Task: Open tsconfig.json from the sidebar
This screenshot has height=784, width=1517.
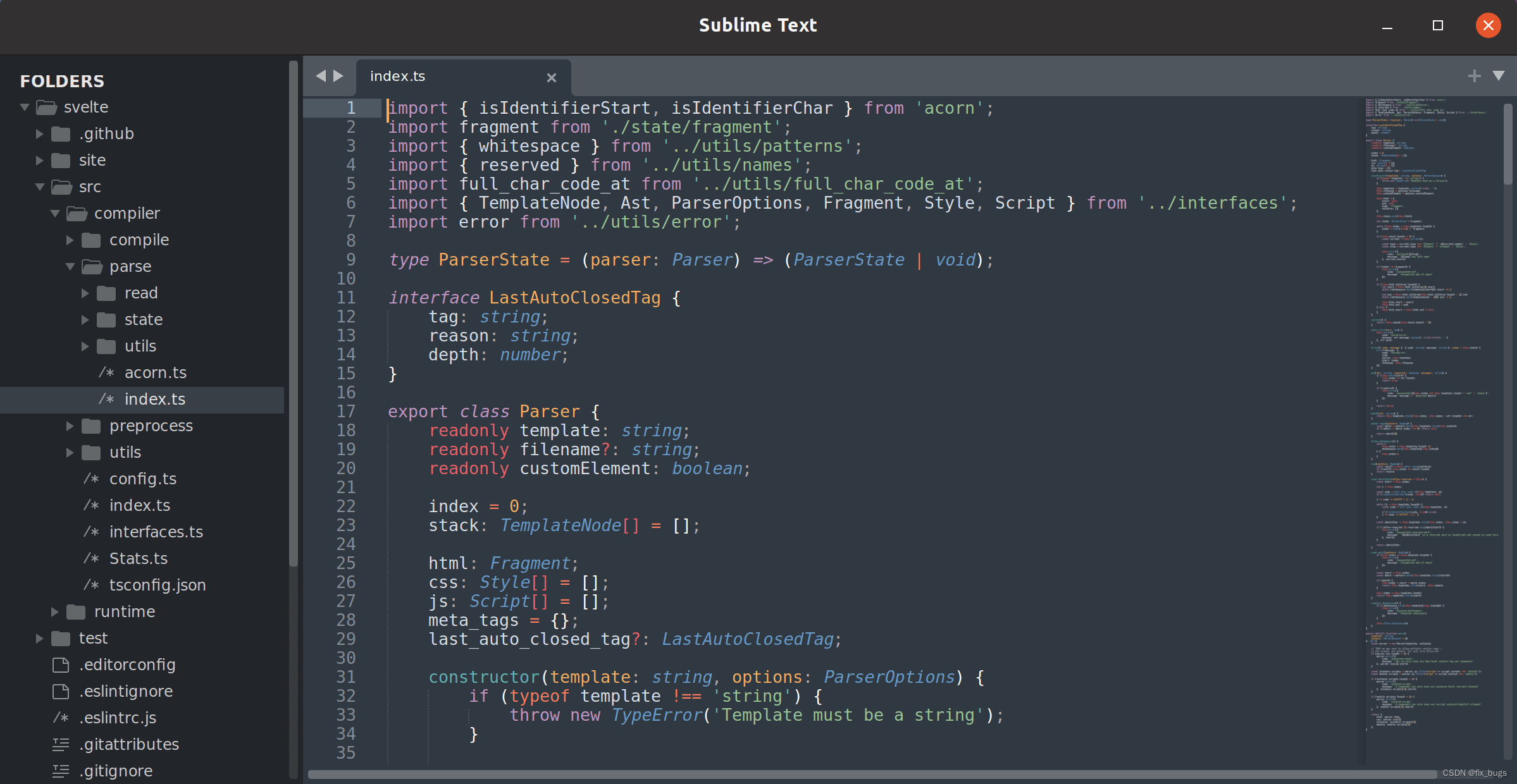Action: click(x=157, y=585)
